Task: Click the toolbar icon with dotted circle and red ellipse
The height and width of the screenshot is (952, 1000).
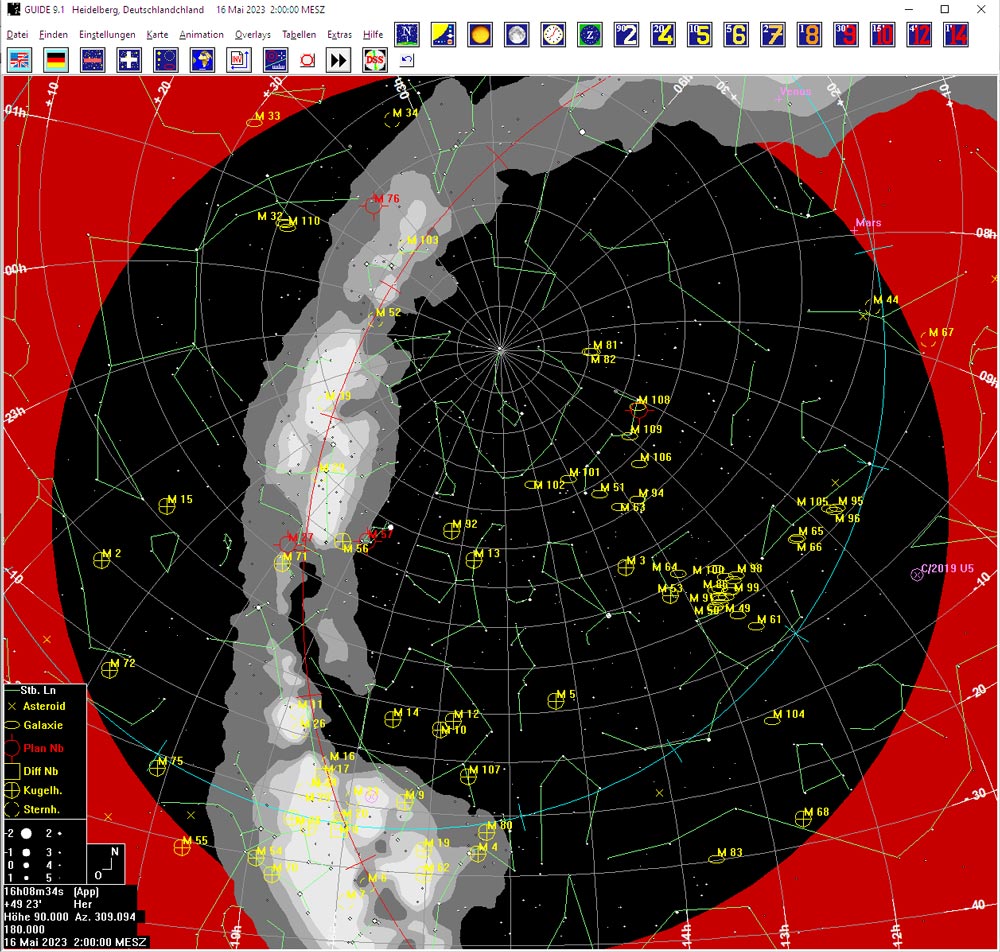Action: point(166,61)
